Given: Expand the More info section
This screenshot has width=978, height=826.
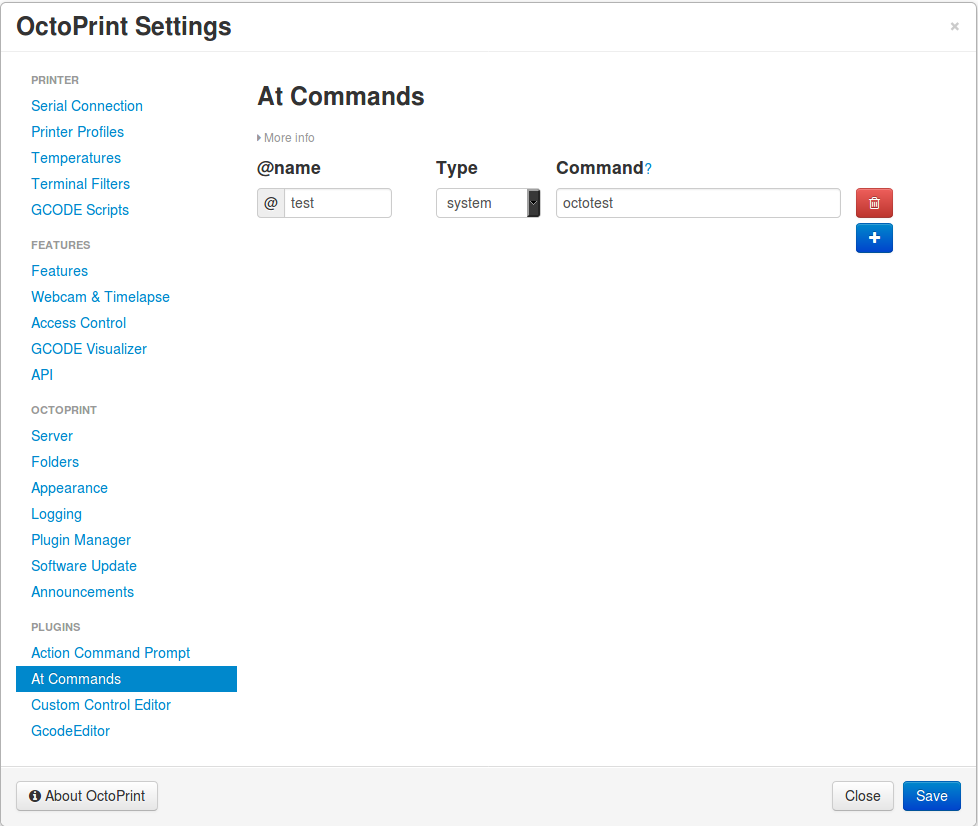Looking at the screenshot, I should point(286,137).
